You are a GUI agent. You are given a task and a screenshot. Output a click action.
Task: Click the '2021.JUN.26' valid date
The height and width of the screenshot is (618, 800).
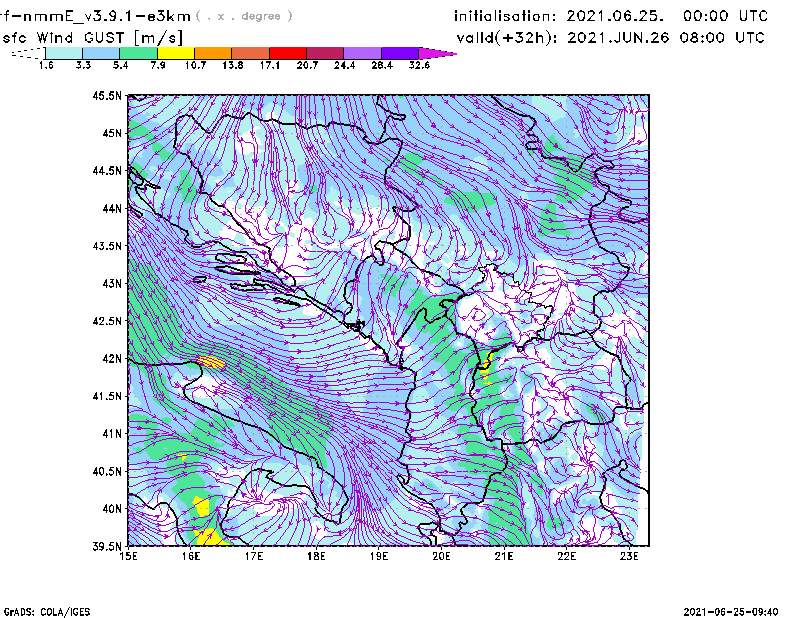point(618,38)
